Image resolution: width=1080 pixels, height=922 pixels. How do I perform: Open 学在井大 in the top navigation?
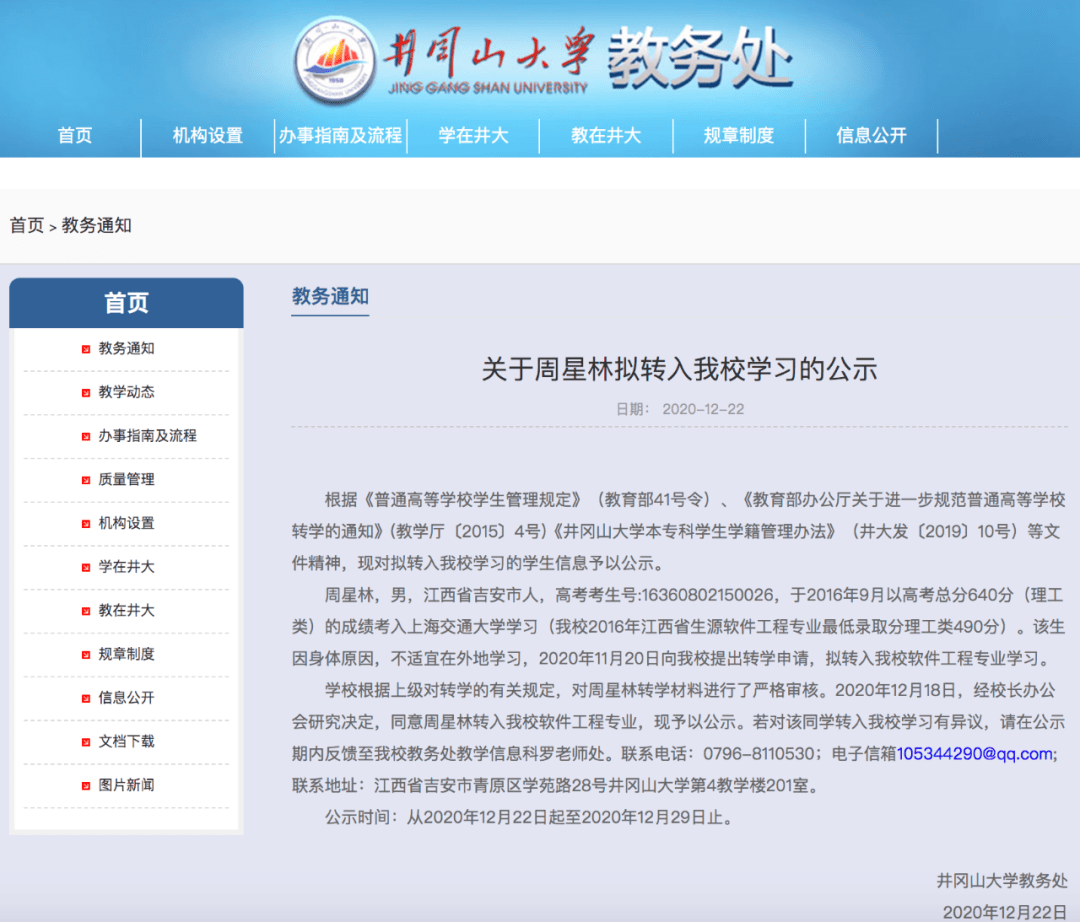473,137
